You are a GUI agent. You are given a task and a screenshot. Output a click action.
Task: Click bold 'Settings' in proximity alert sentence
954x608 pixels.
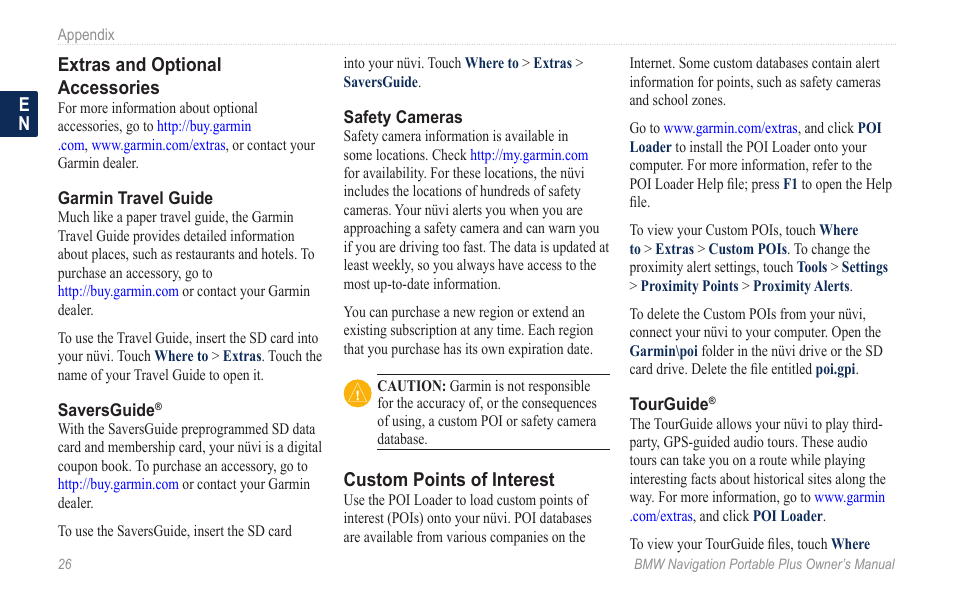coord(865,267)
